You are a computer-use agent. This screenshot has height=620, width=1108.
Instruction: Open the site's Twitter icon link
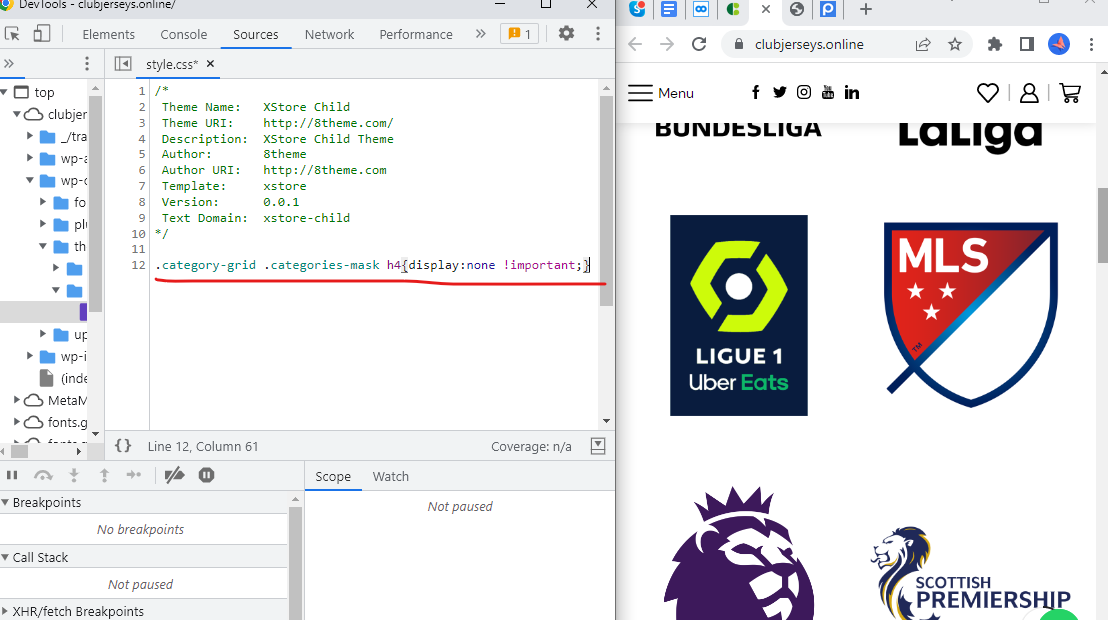tap(779, 93)
